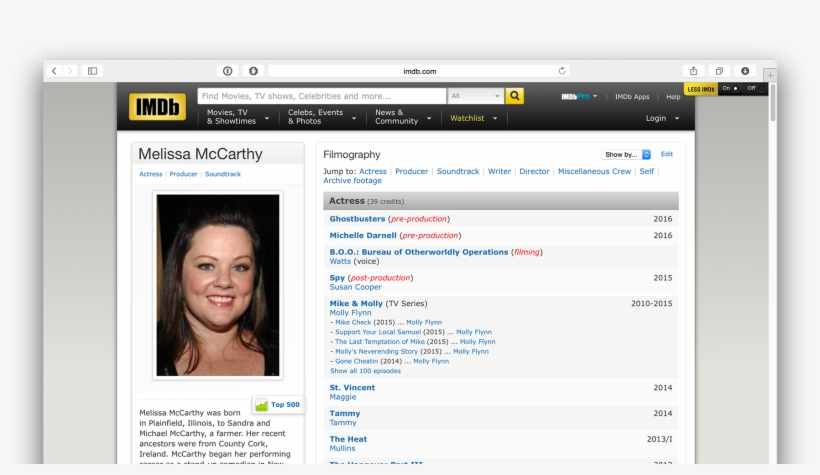Image resolution: width=820 pixels, height=475 pixels.
Task: Open the Mike & Molly series link
Action: point(356,303)
